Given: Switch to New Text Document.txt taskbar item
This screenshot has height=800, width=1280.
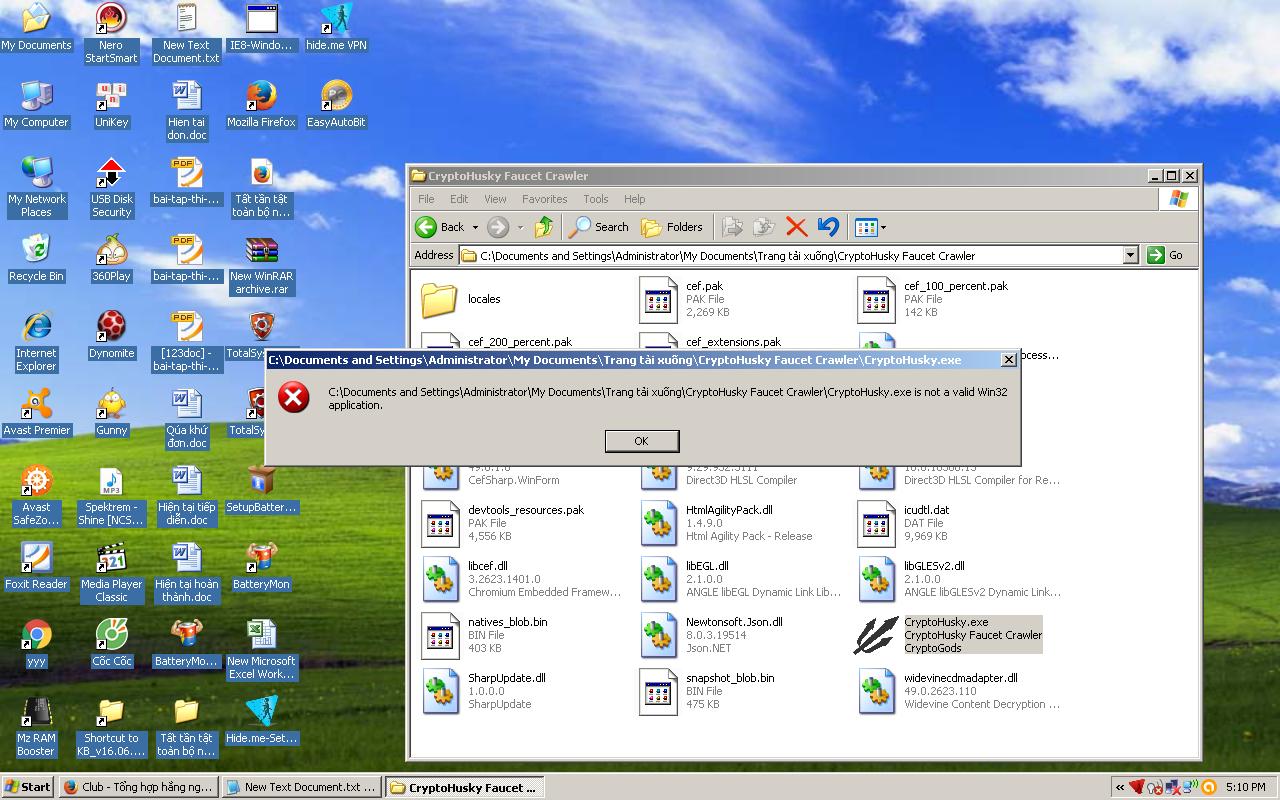Looking at the screenshot, I should pyautogui.click(x=300, y=787).
